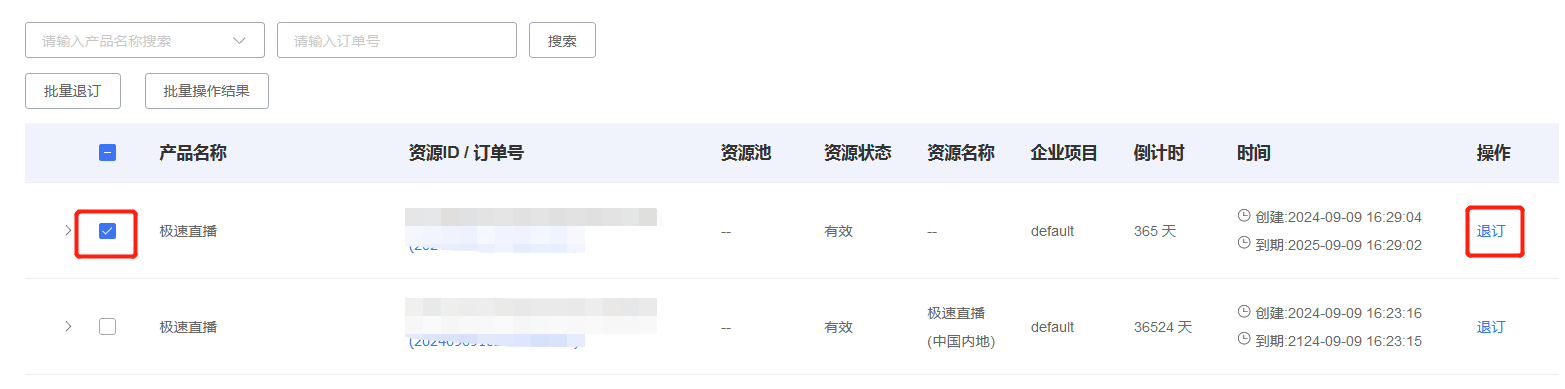
Task: Click 退订 link for the 365 天 row
Action: point(1491,230)
